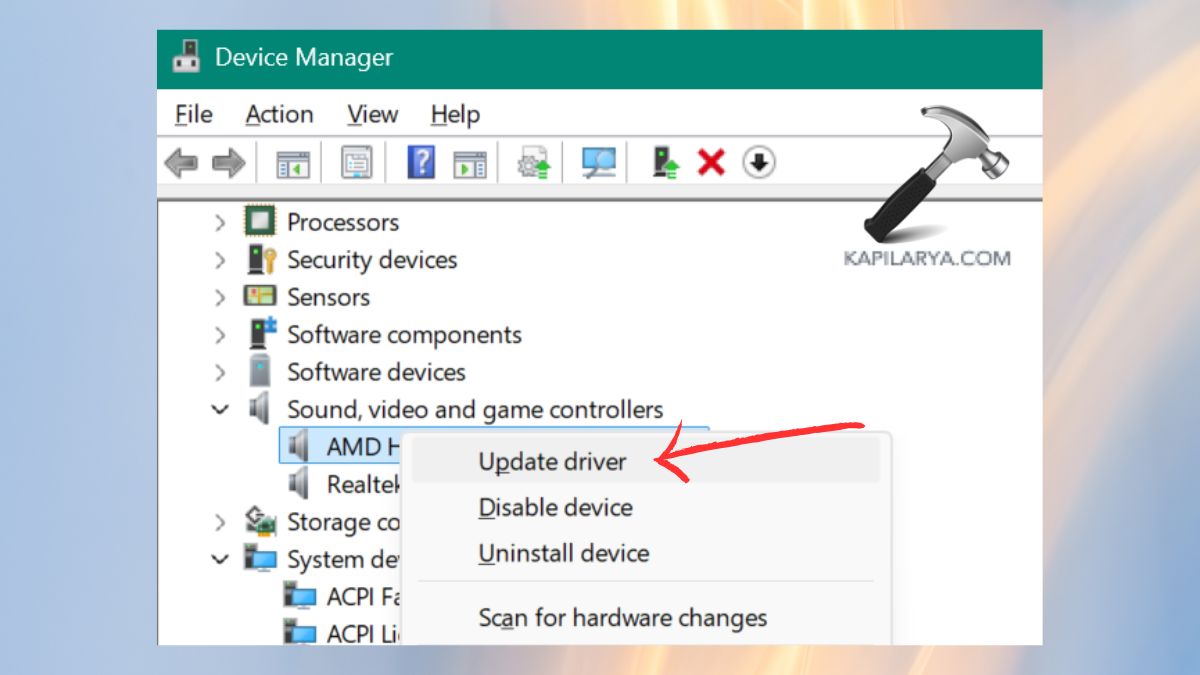The image size is (1200, 675).
Task: Select the AMD H audio device row
Action: pos(340,446)
